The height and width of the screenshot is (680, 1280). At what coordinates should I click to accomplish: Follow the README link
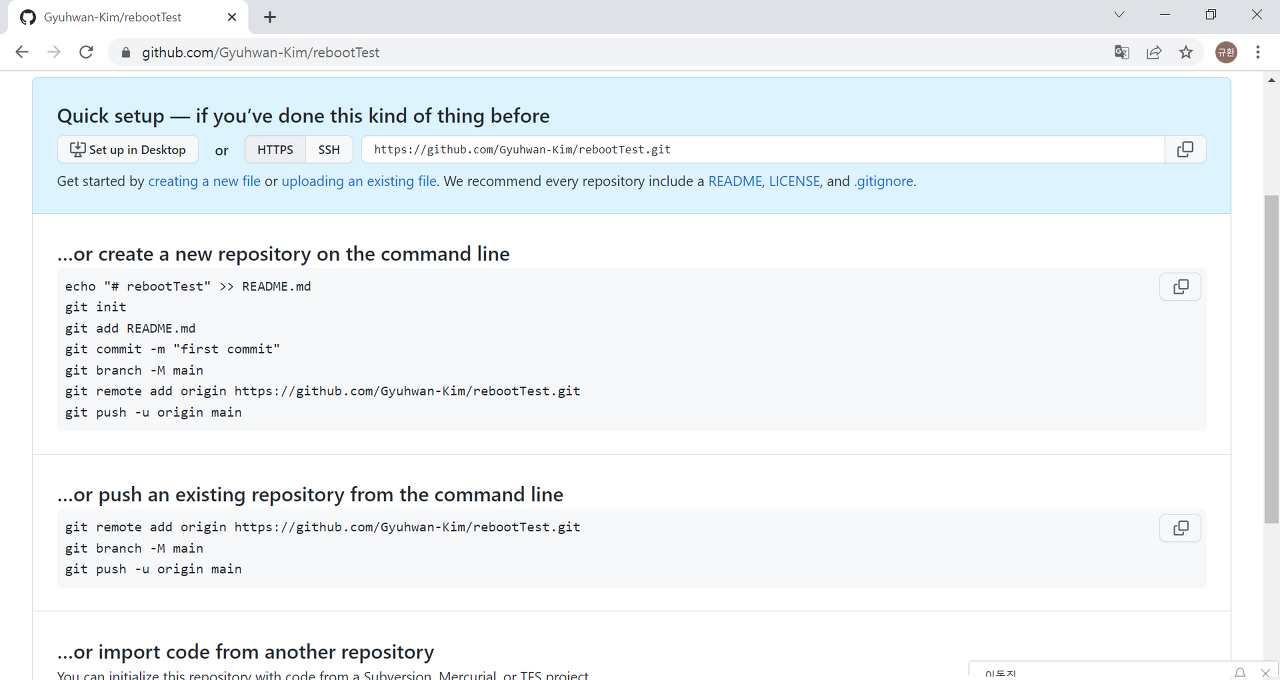click(735, 181)
